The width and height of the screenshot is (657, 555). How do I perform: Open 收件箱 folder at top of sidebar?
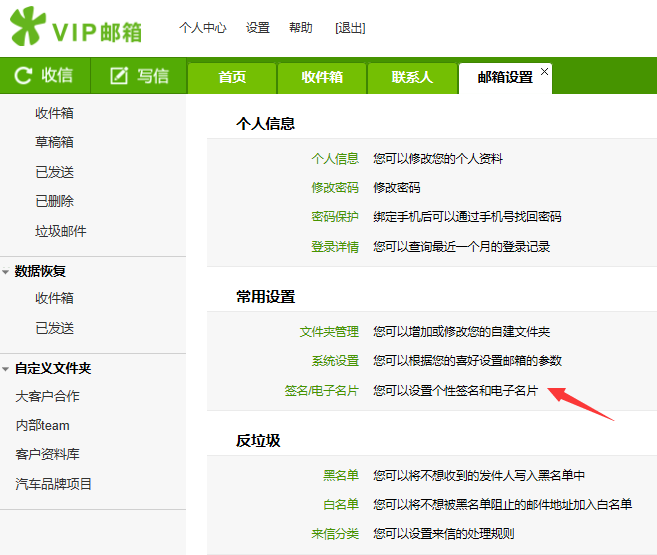click(x=54, y=113)
